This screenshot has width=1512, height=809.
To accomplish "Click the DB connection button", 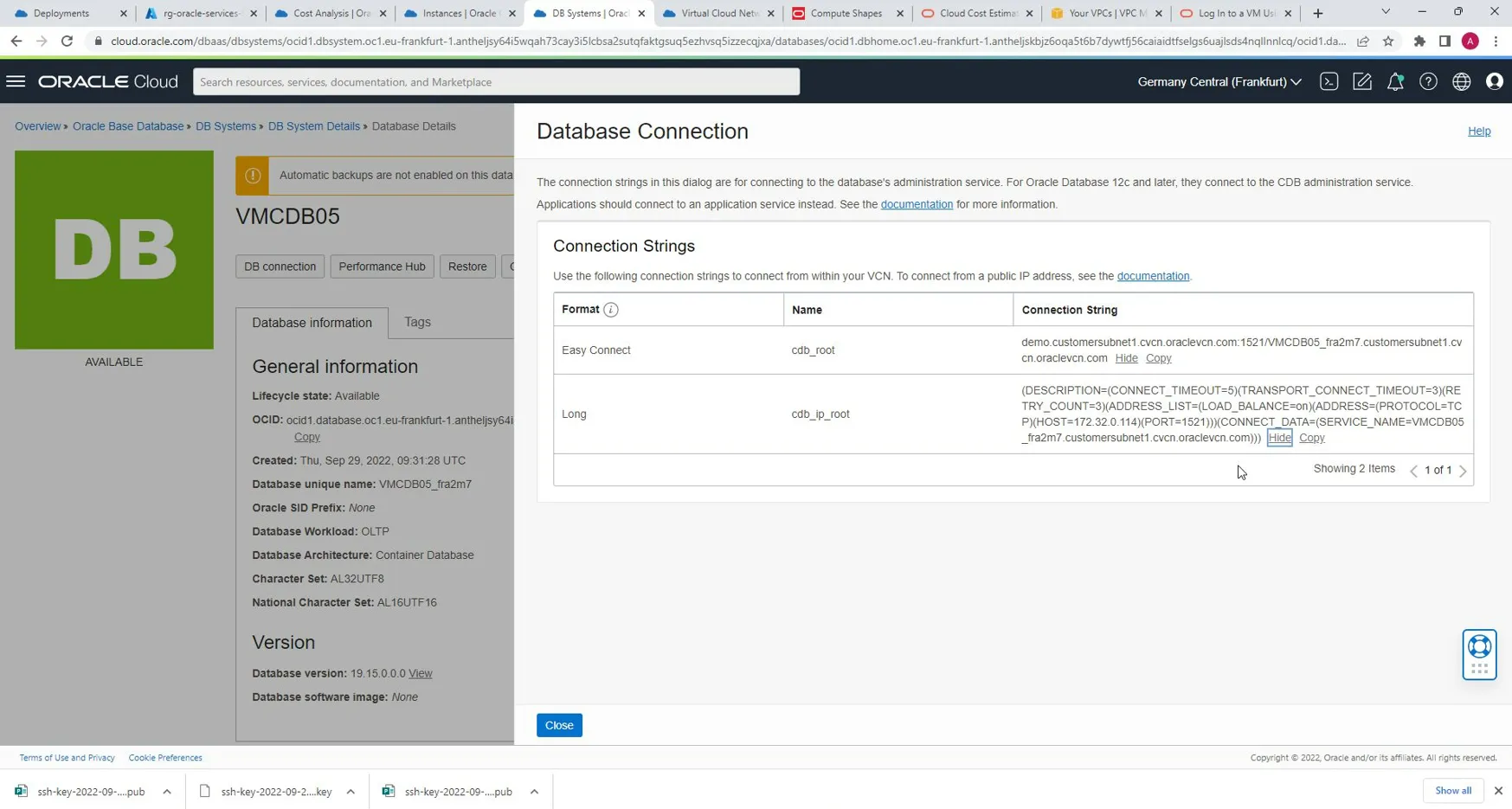I will [280, 266].
